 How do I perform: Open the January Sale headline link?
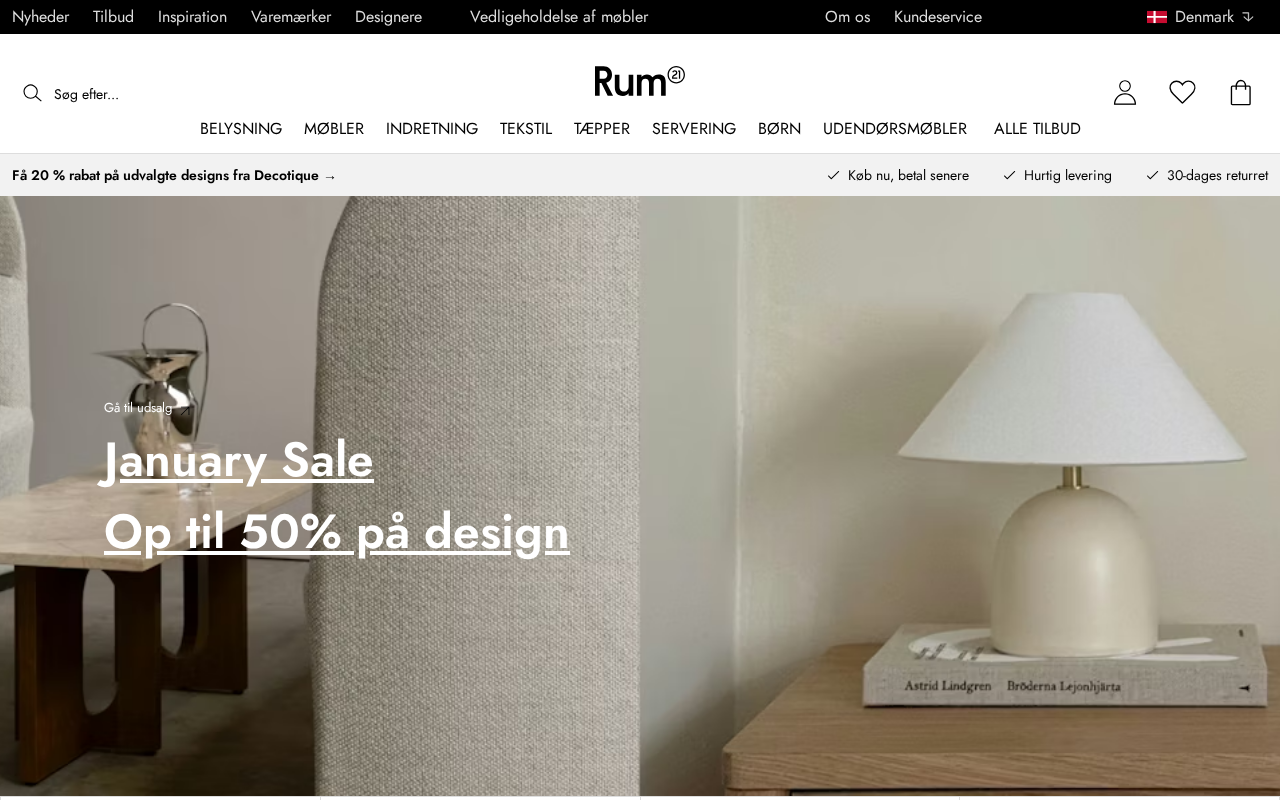point(239,460)
